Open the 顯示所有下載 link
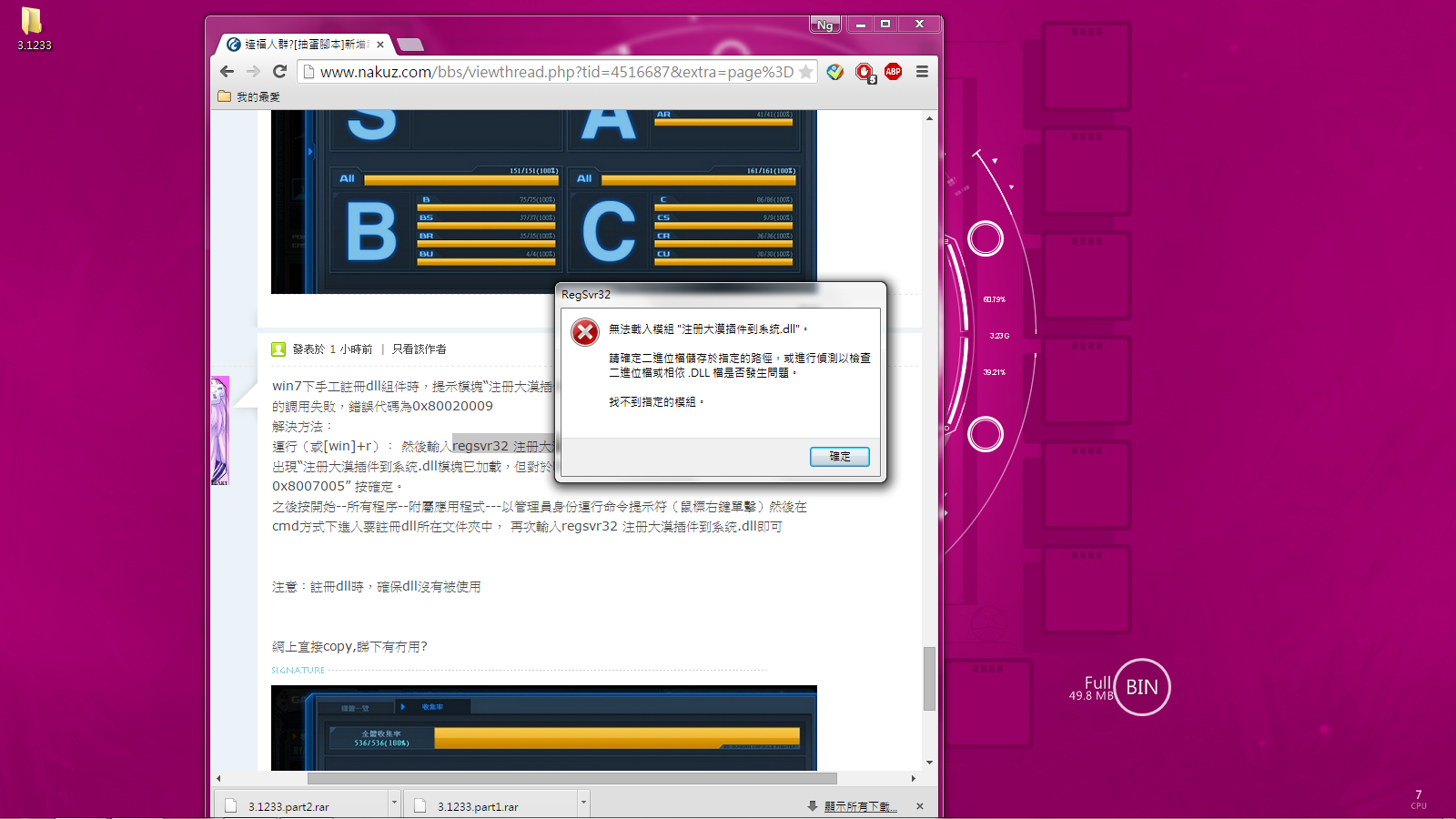Image resolution: width=1456 pixels, height=819 pixels. tap(861, 806)
